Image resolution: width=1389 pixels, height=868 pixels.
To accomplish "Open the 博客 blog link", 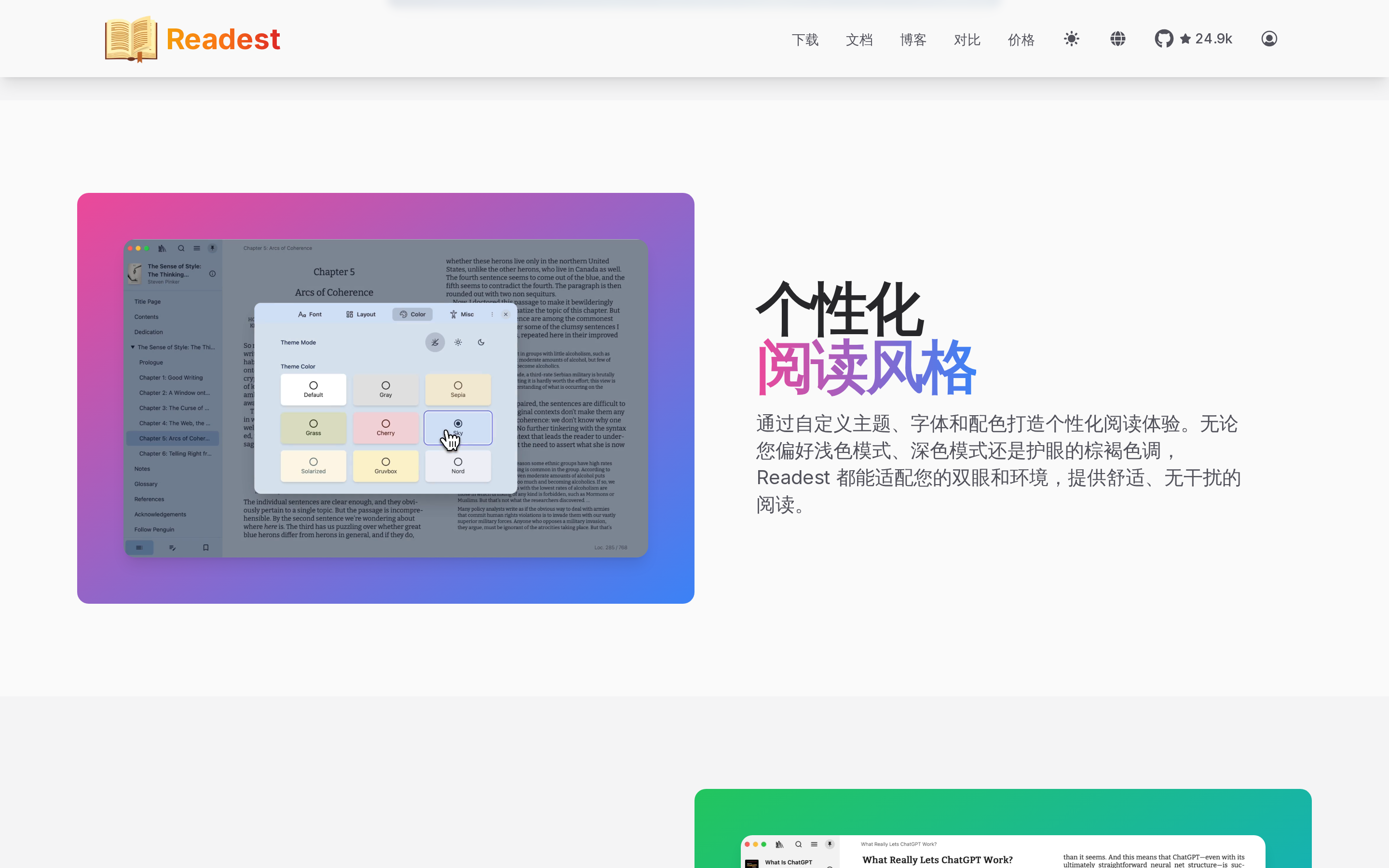I will [x=913, y=40].
